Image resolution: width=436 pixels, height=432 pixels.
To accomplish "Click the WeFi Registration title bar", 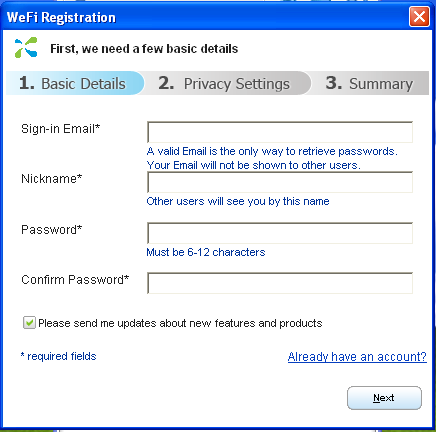I will (207, 17).
